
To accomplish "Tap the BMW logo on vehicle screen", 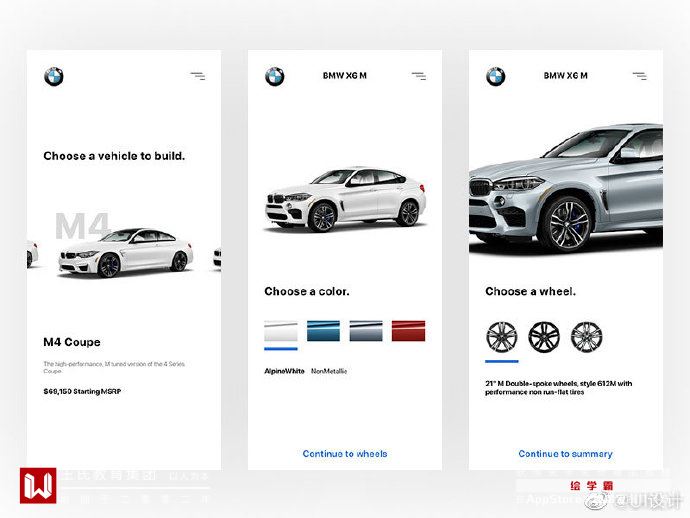I will [54, 77].
